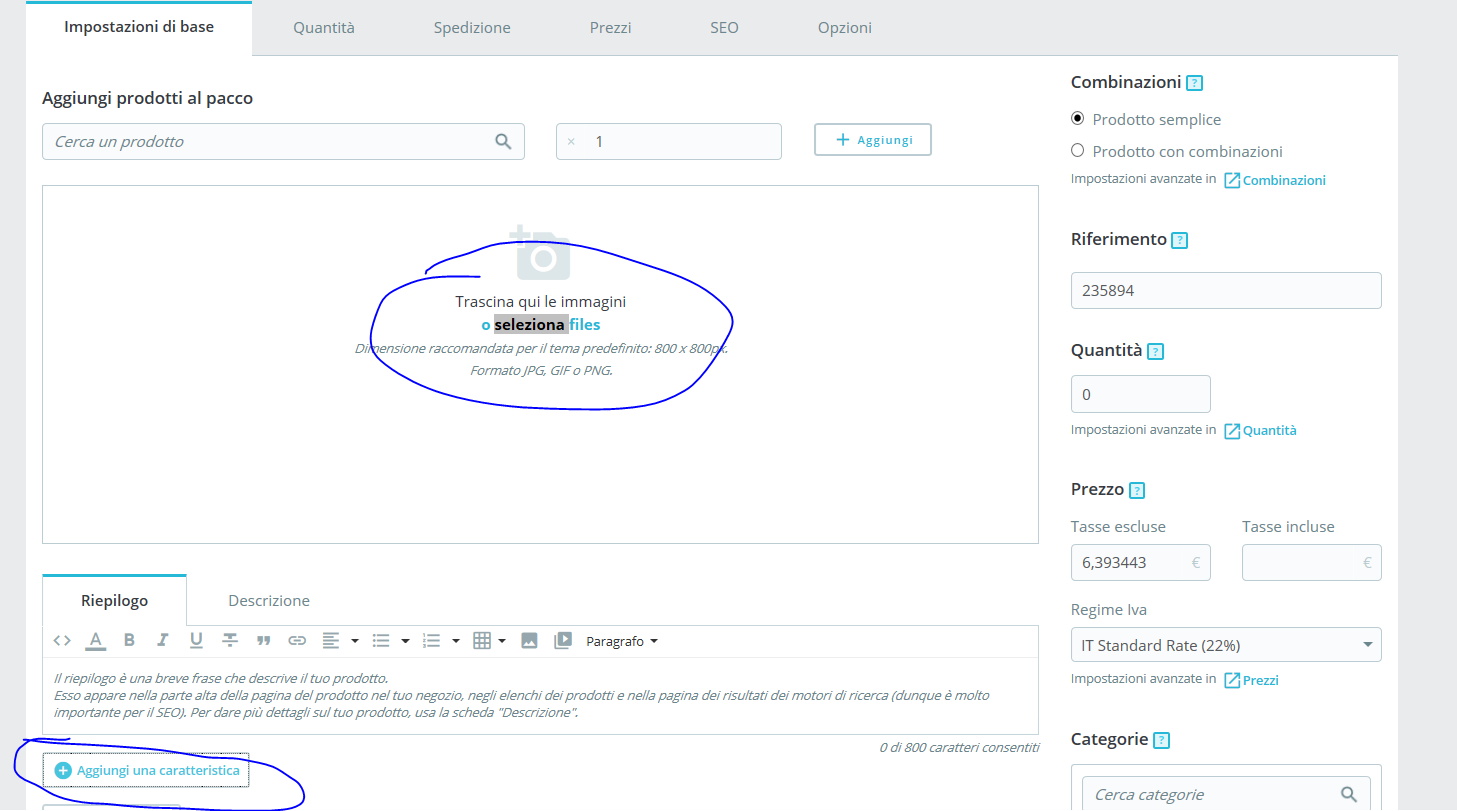This screenshot has height=811, width=1457.
Task: Click the numbered list icon
Action: click(x=431, y=641)
